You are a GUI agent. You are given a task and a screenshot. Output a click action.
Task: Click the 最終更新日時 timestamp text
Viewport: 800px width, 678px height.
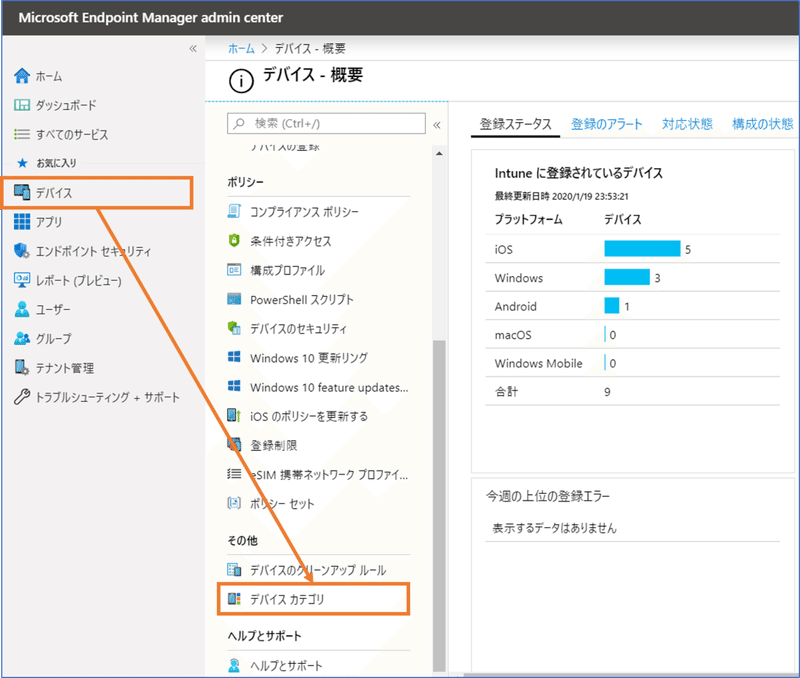point(561,196)
